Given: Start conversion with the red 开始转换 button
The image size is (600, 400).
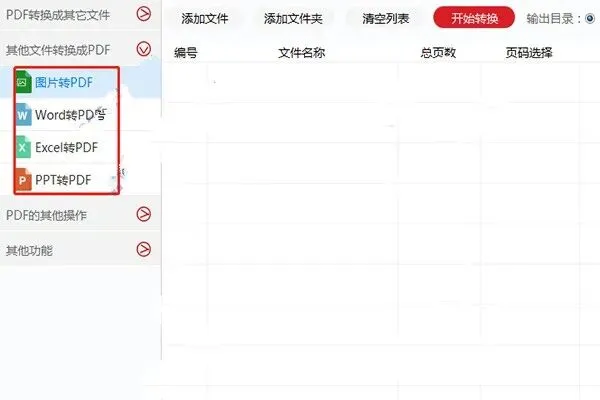Looking at the screenshot, I should (x=474, y=18).
